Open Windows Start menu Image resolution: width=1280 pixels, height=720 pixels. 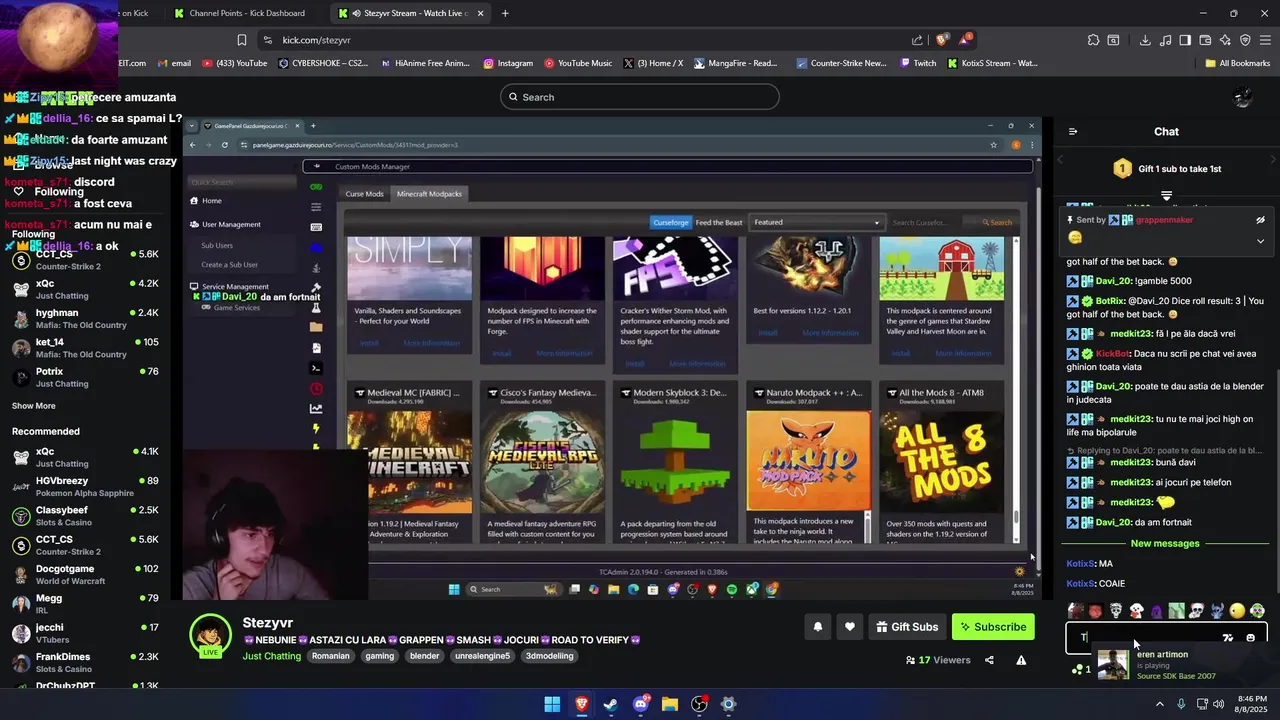tap(552, 704)
